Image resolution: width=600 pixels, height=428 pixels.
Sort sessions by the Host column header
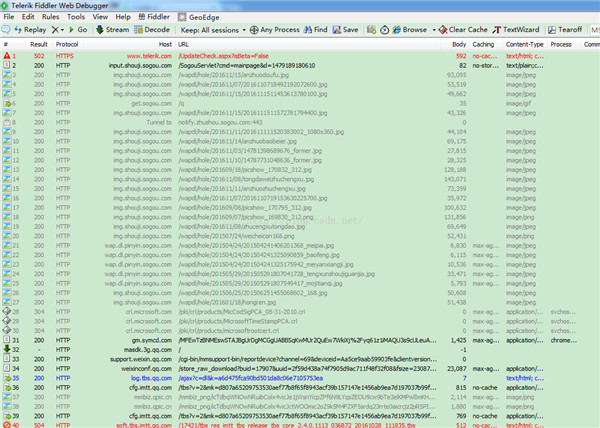pos(162,45)
